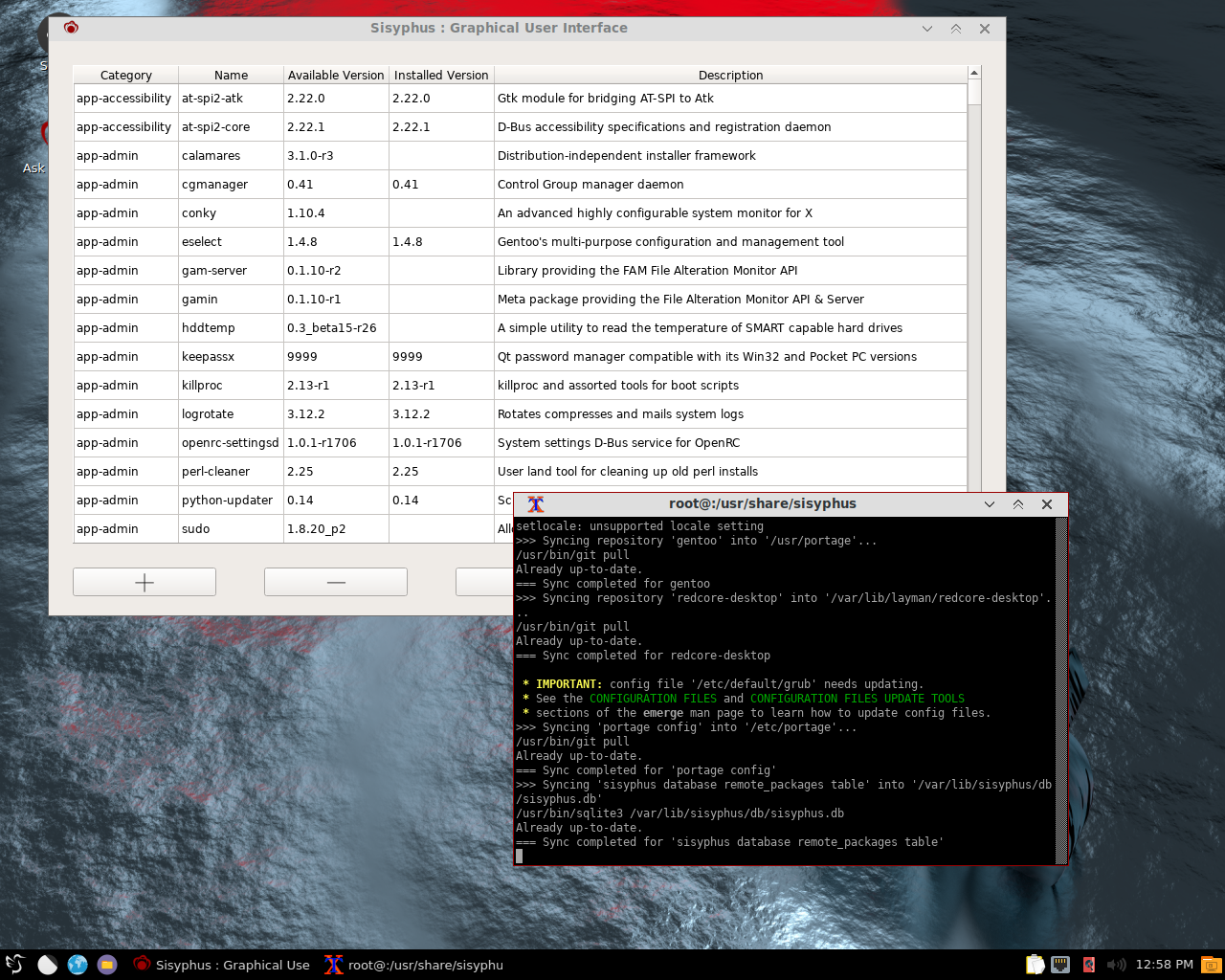Sort the table by Name column header

click(232, 75)
